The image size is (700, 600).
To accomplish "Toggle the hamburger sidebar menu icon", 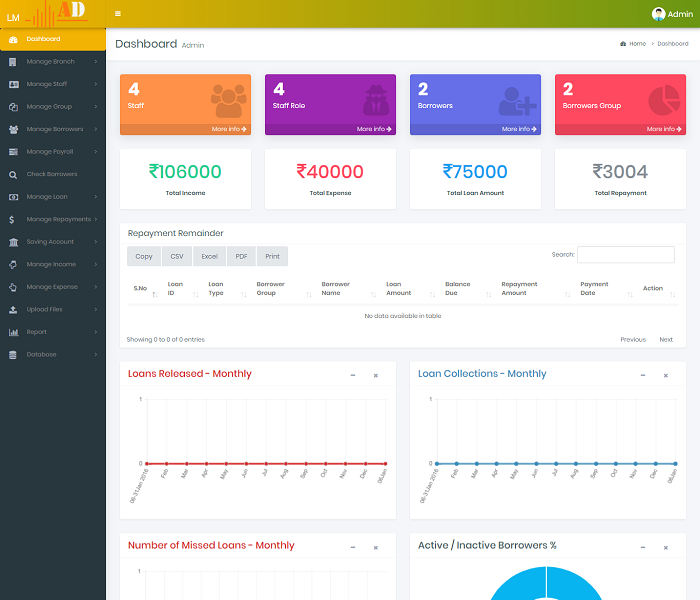I will tap(118, 14).
